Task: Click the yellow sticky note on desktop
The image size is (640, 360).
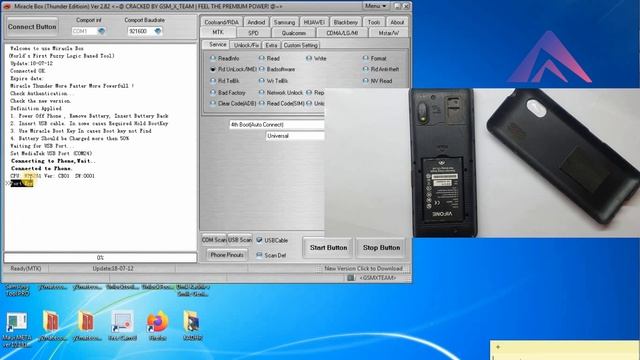Action: tap(565, 350)
